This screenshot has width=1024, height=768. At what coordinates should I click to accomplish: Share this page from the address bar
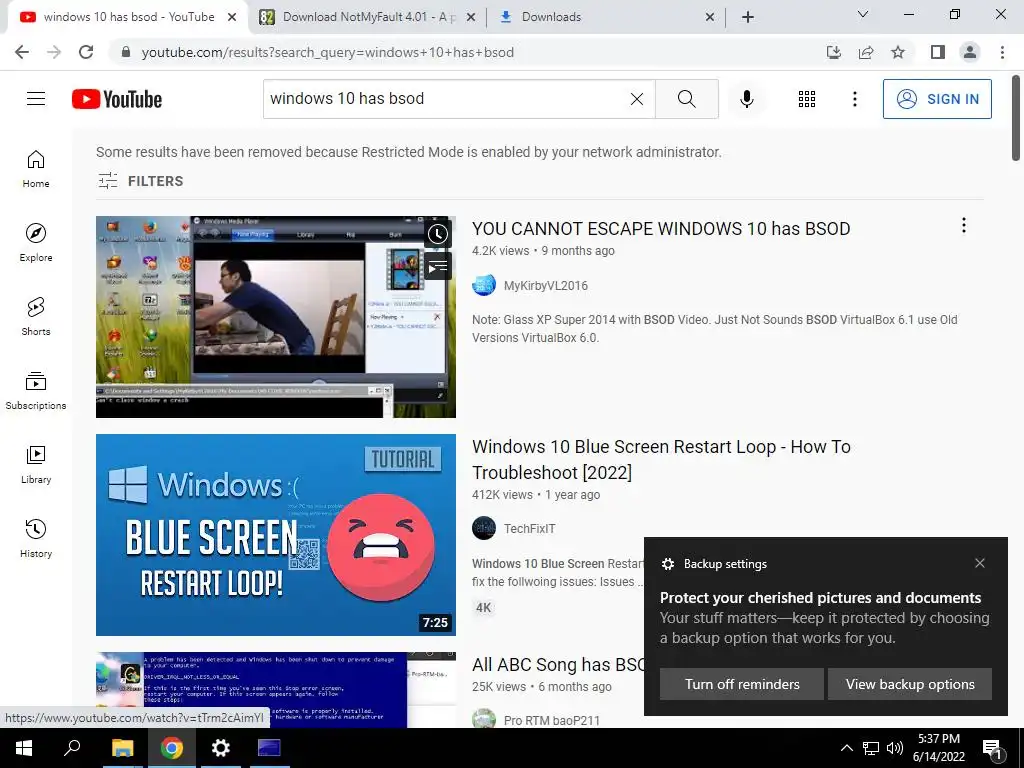pyautogui.click(x=866, y=52)
